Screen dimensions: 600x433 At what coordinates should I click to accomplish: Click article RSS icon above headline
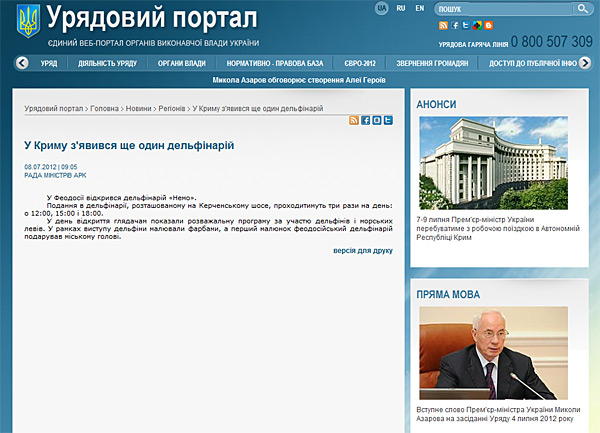pyautogui.click(x=354, y=120)
